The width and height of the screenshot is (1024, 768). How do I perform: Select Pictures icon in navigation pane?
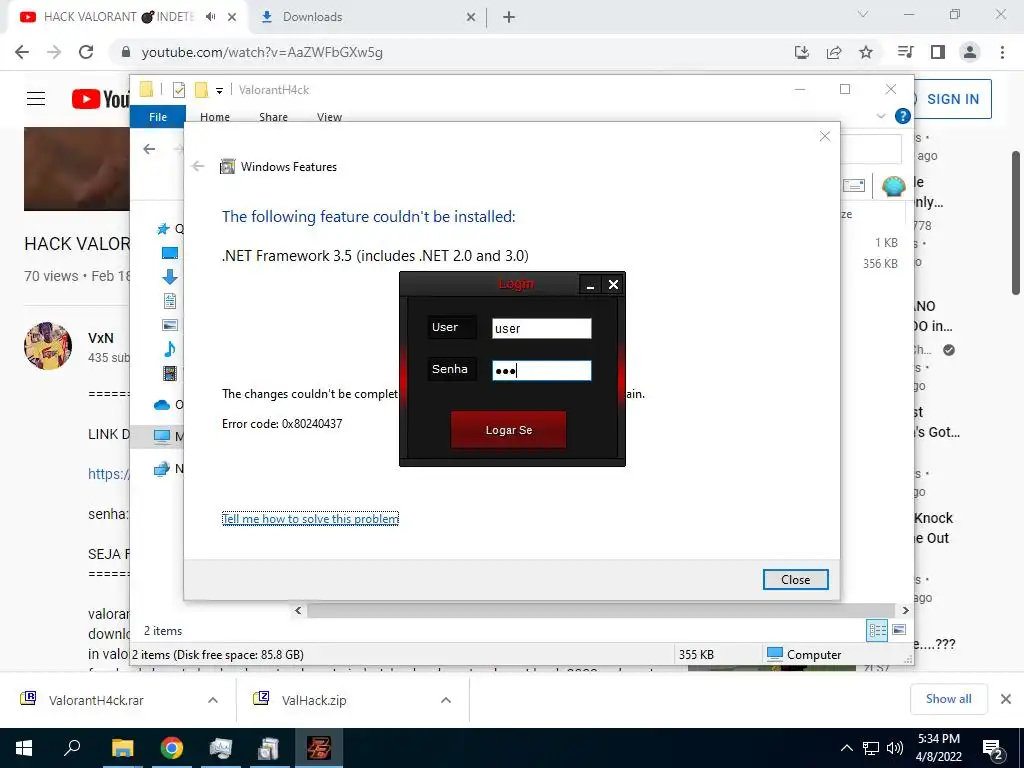(170, 325)
